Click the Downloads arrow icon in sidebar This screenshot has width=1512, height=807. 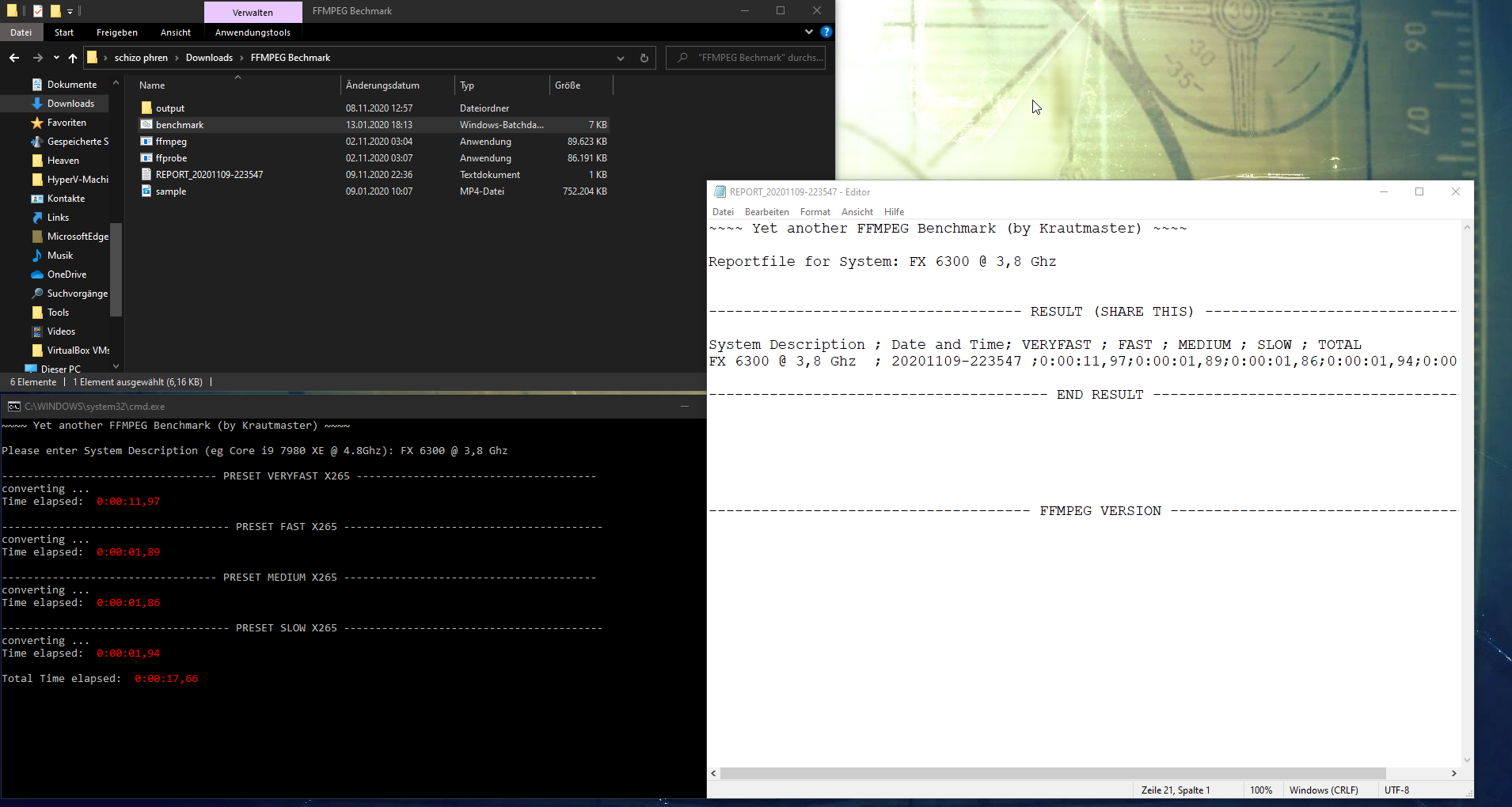click(x=37, y=104)
